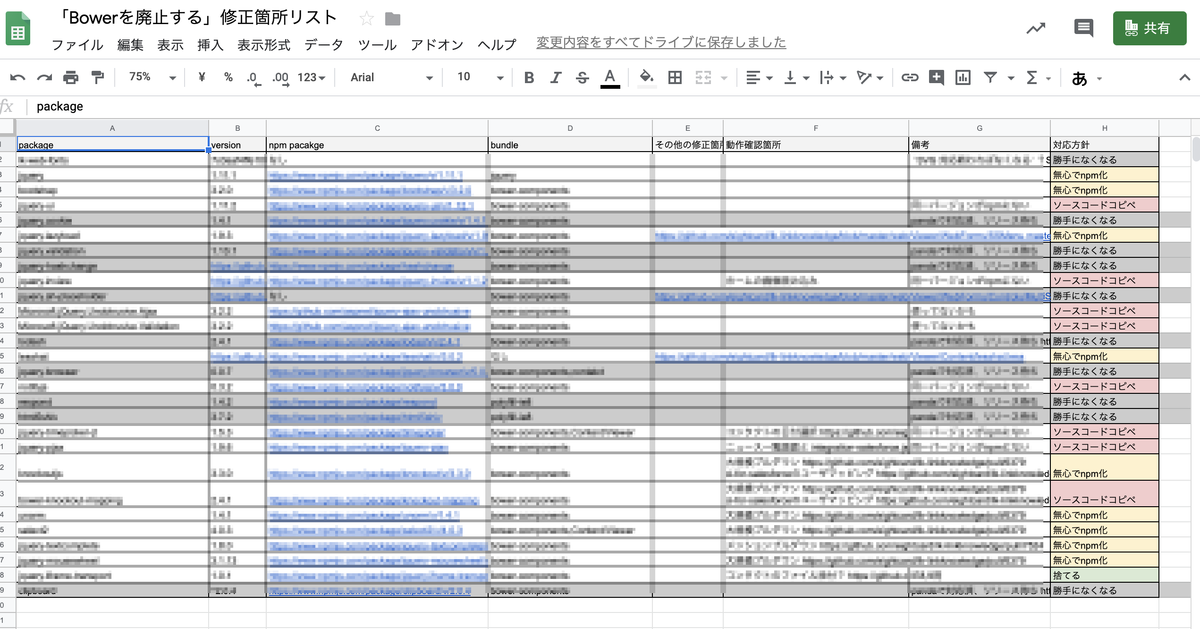Open the text color picker
This screenshot has width=1200, height=629.
click(610, 78)
